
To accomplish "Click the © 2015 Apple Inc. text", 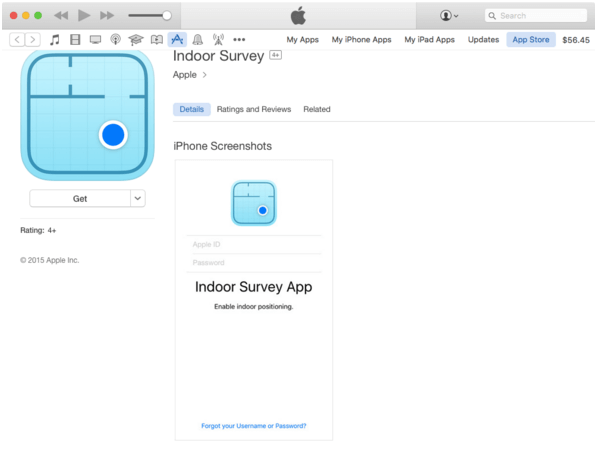I will [49, 260].
